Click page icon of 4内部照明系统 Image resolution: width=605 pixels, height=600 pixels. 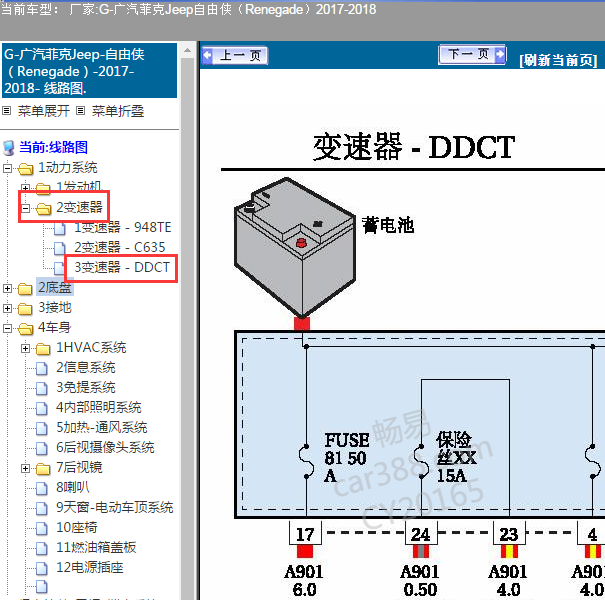42,409
